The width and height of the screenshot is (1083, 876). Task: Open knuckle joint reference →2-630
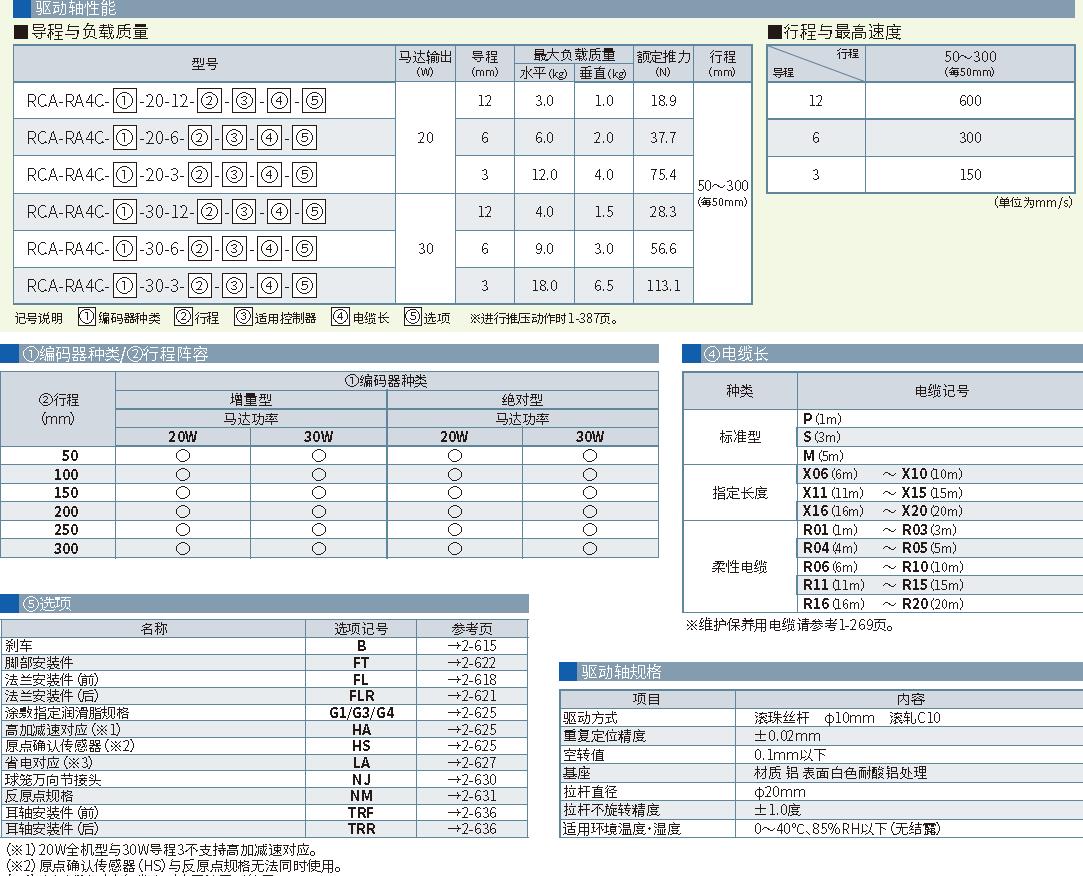pos(472,779)
